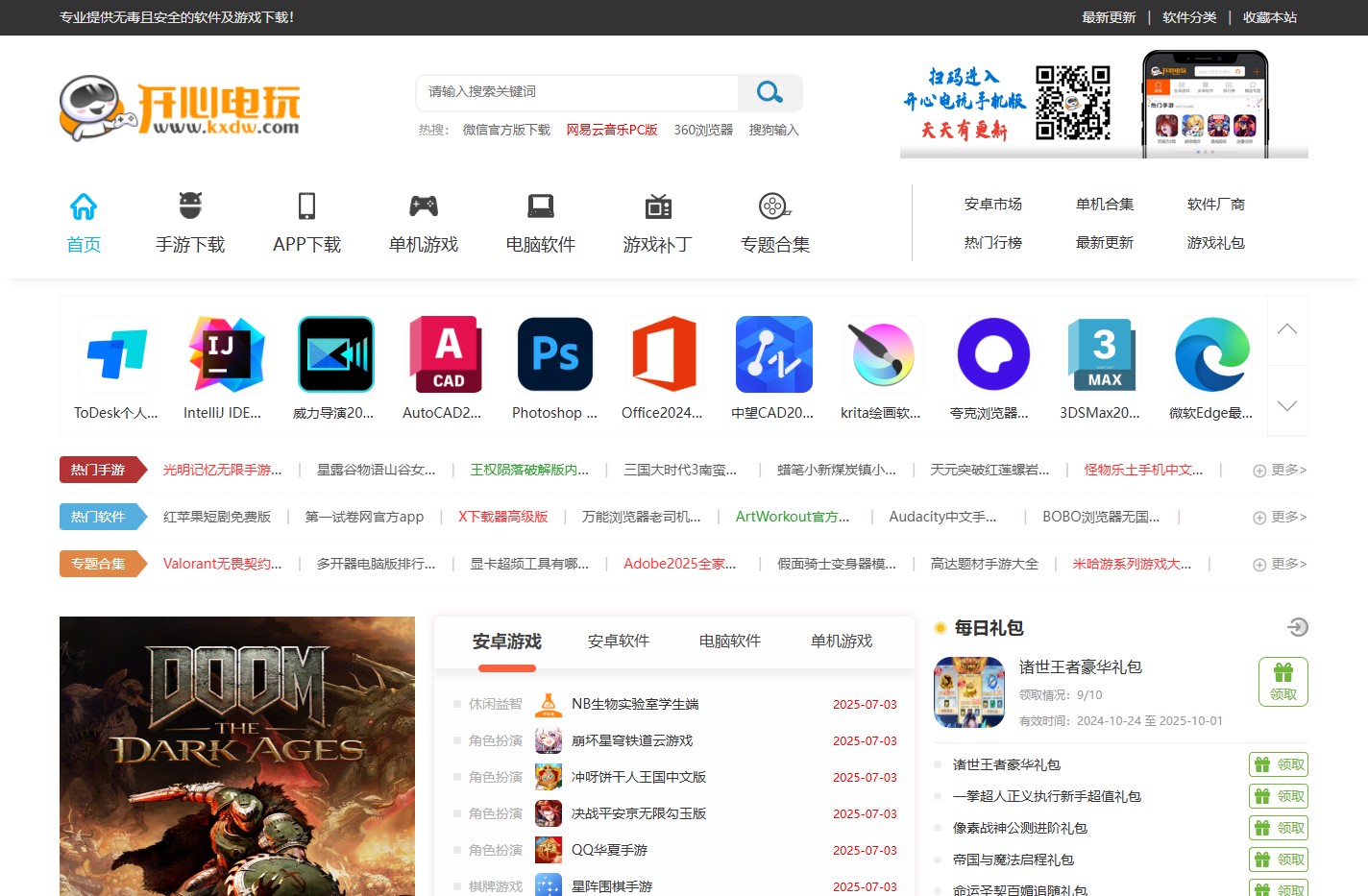Switch to 单机游戏 tab in list
This screenshot has height=896, width=1368.
(x=842, y=642)
